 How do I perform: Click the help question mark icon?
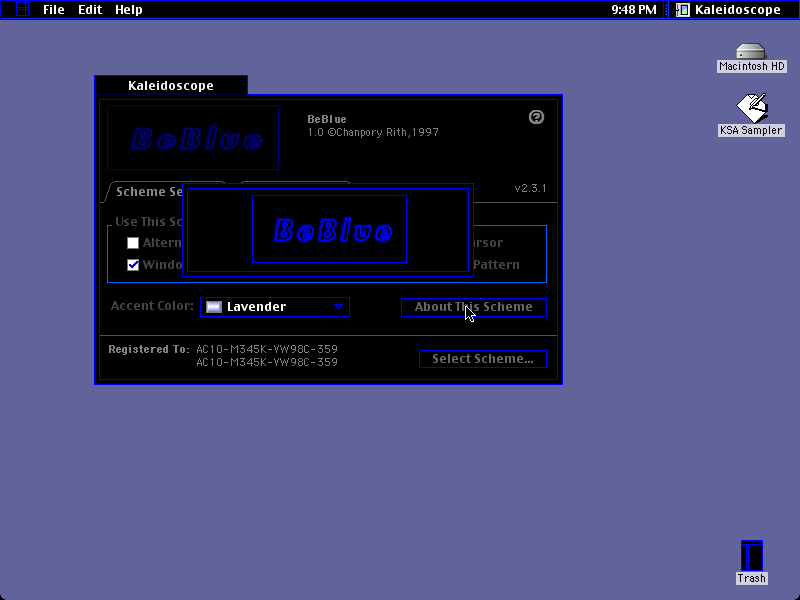click(536, 117)
